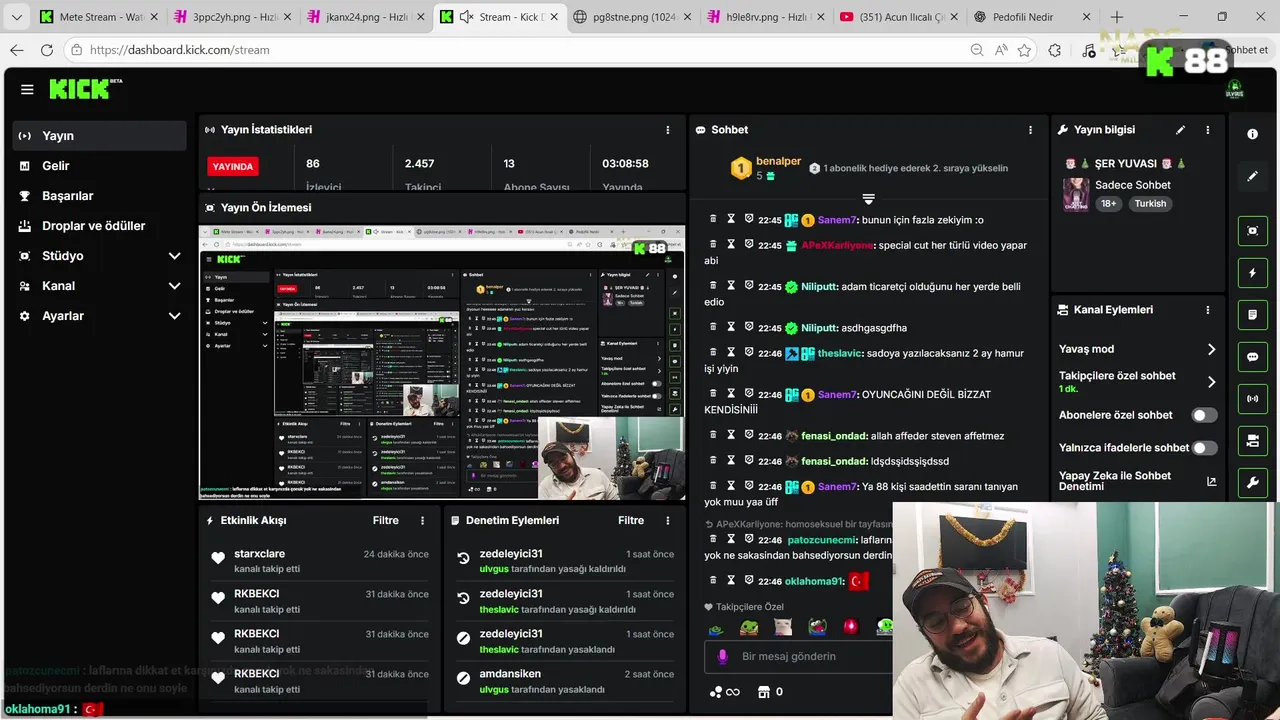Delete Sanem7's 'bunun için fazla zekiyim' message
The width and height of the screenshot is (1280, 720).
point(713,219)
